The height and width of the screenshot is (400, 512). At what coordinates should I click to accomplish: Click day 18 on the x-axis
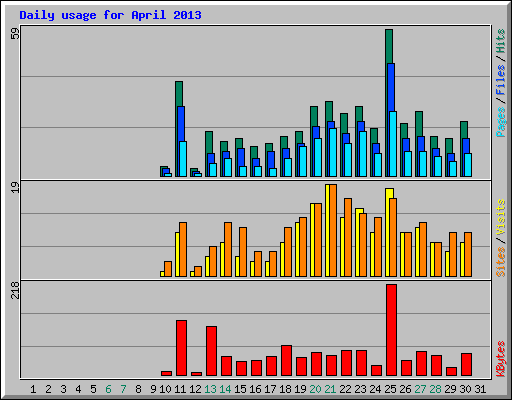285,389
